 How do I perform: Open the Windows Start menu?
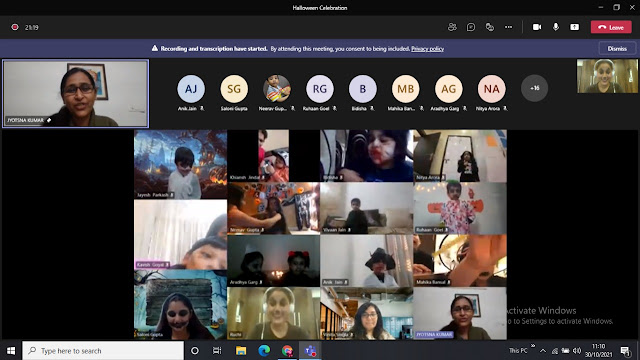pos(11,351)
